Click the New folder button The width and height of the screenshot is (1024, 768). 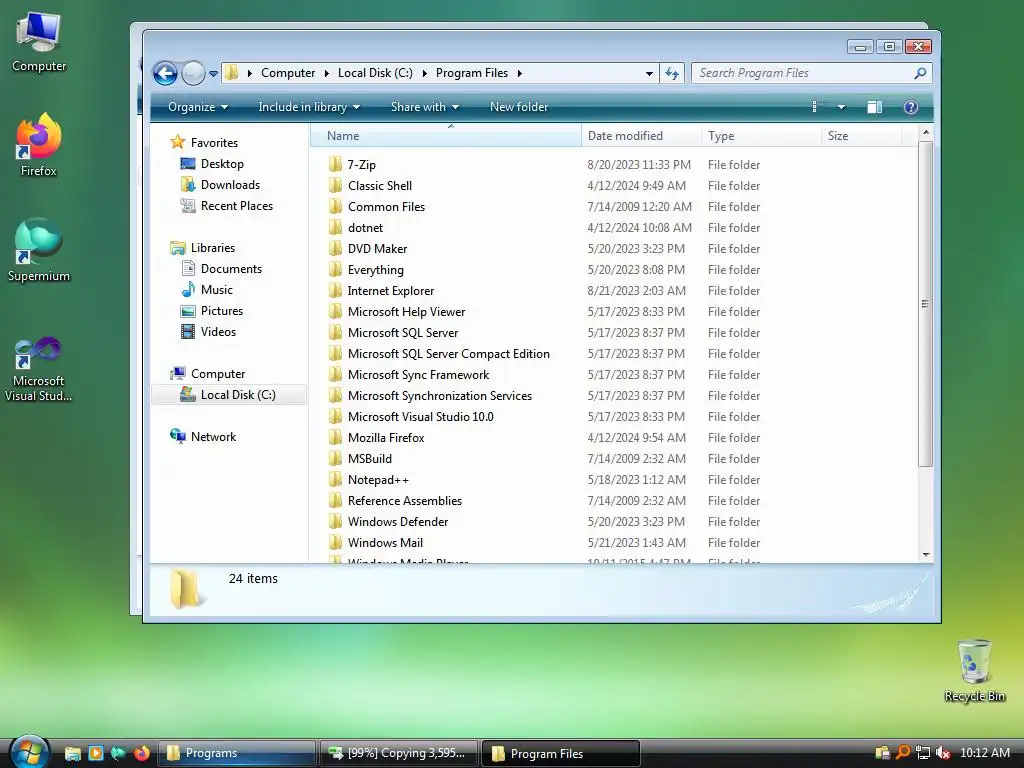[519, 107]
